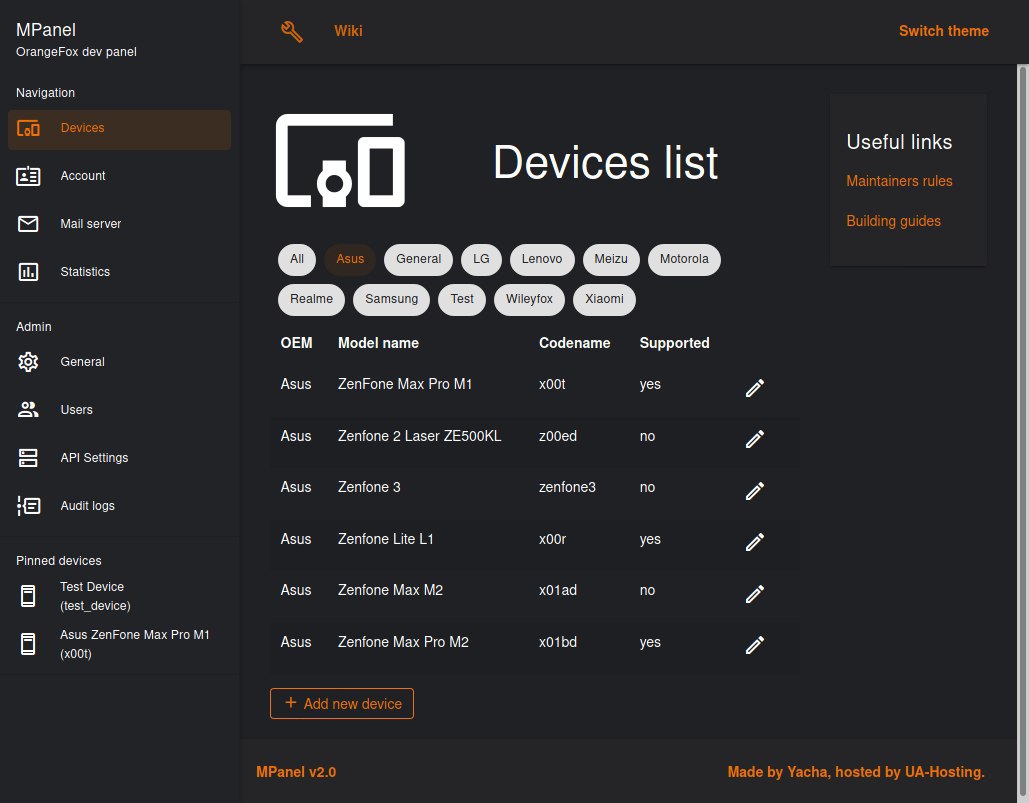
Task: Click the wrench icon in top bar
Action: [292, 31]
